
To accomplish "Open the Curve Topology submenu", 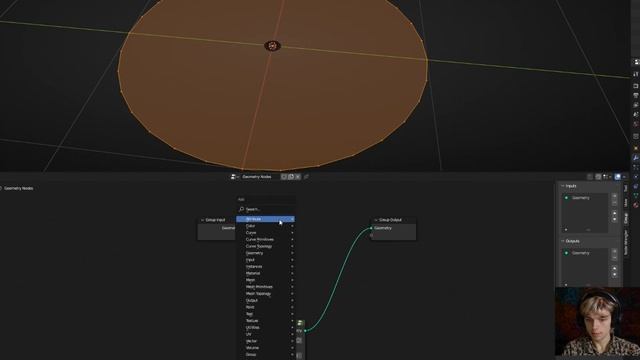I will [x=265, y=246].
